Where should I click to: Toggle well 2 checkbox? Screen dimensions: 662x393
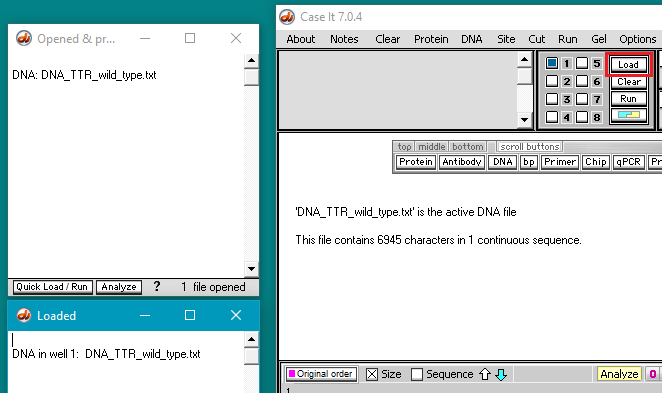552,81
